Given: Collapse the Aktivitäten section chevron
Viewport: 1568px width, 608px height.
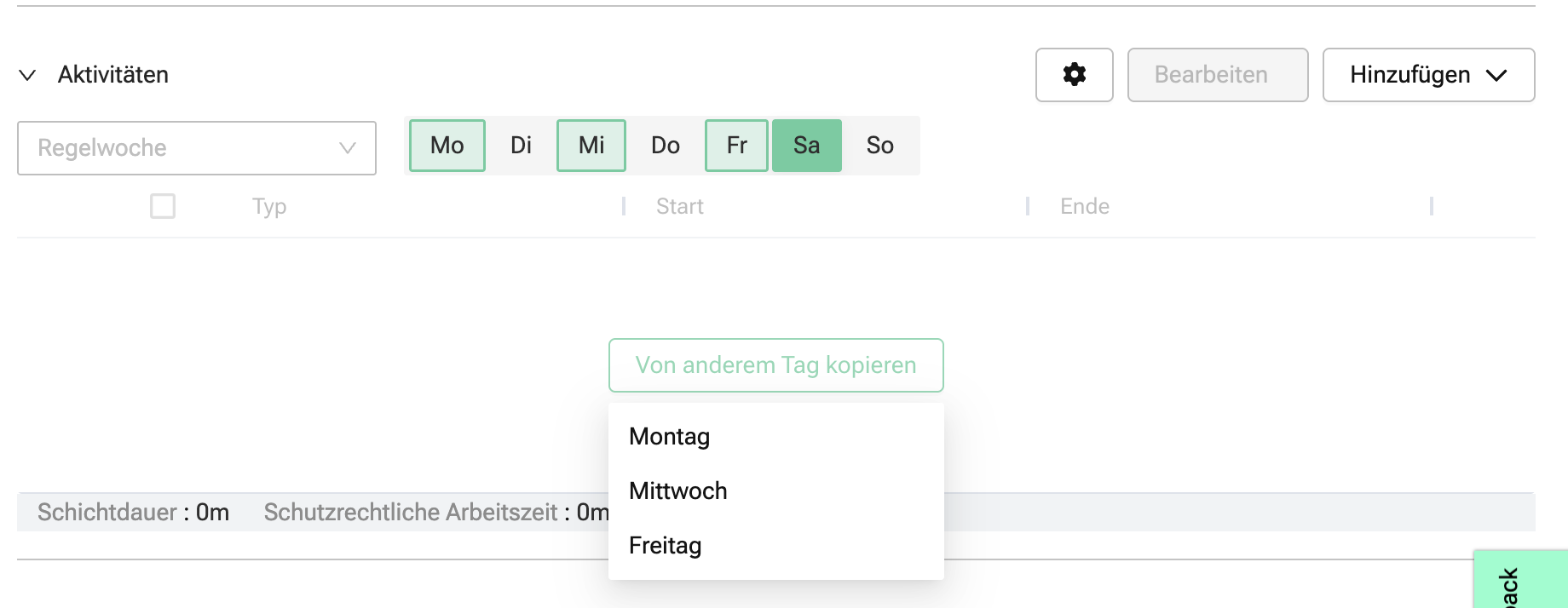Looking at the screenshot, I should click(x=27, y=75).
